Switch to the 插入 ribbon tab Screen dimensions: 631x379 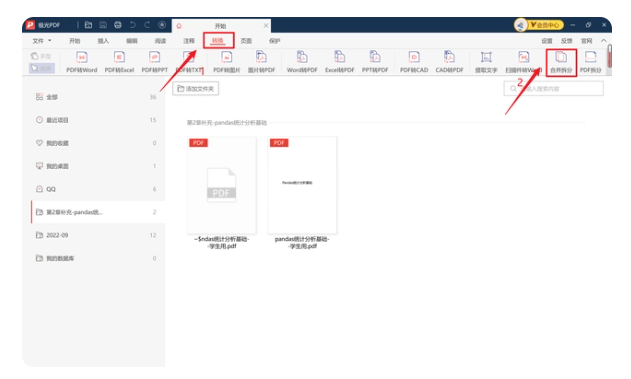click(103, 41)
